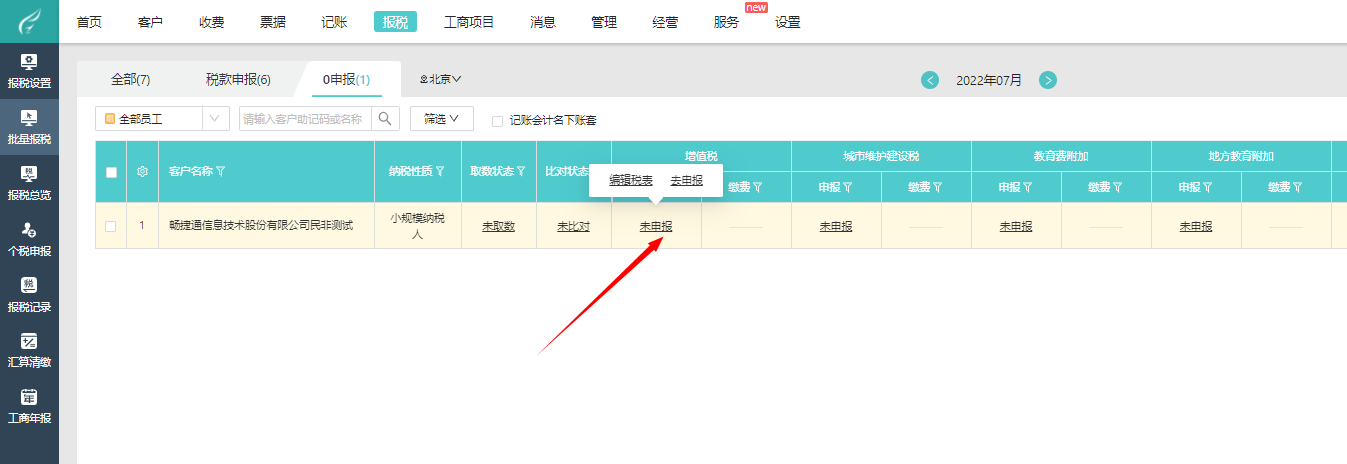Tick the select-all header checkbox
The image size is (1347, 464).
coord(111,172)
